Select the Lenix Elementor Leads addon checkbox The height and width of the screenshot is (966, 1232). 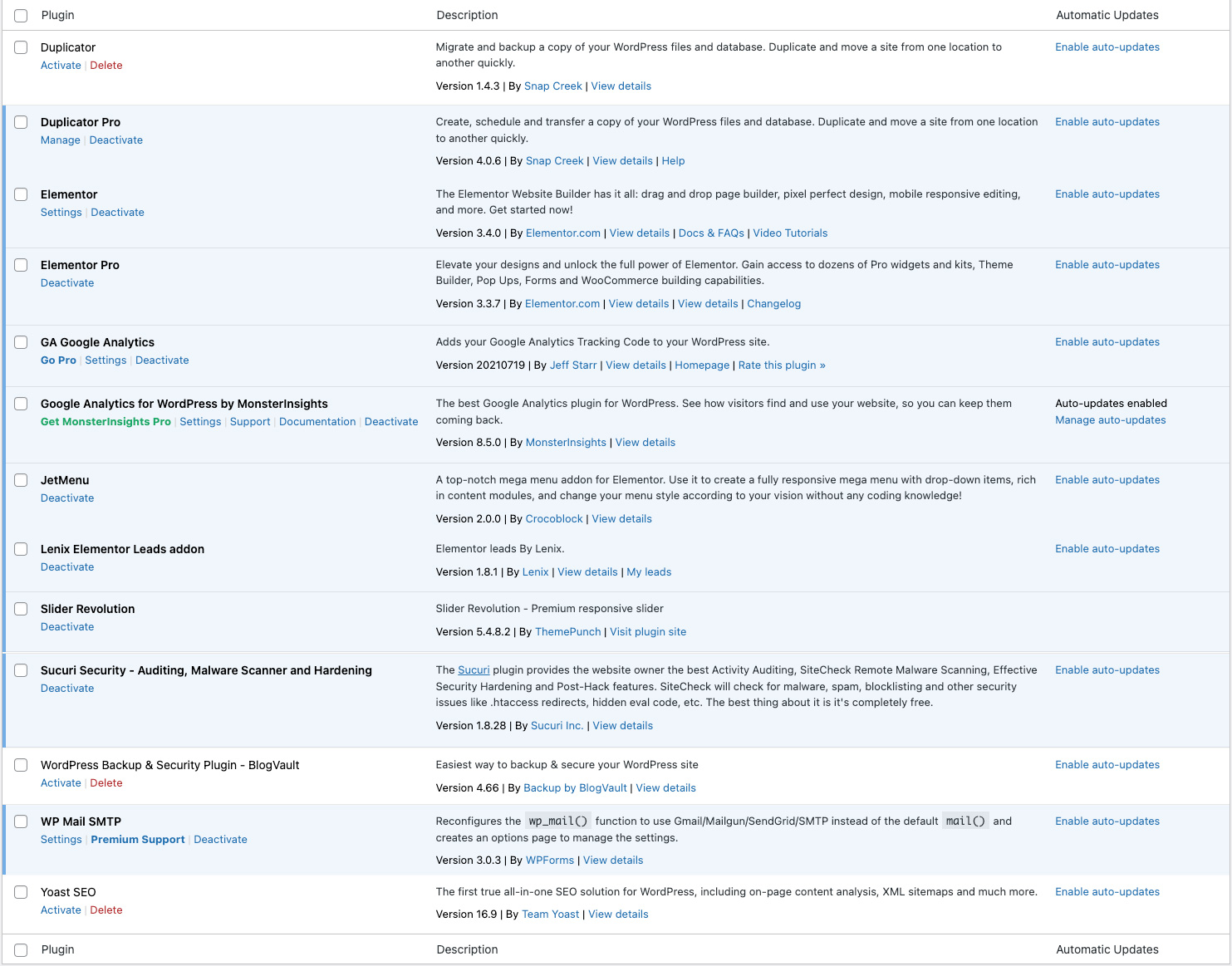click(x=21, y=549)
